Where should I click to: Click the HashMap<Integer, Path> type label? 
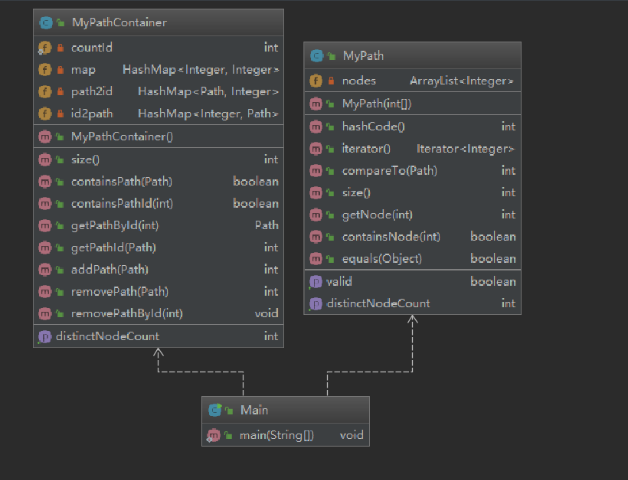pyautogui.click(x=208, y=114)
